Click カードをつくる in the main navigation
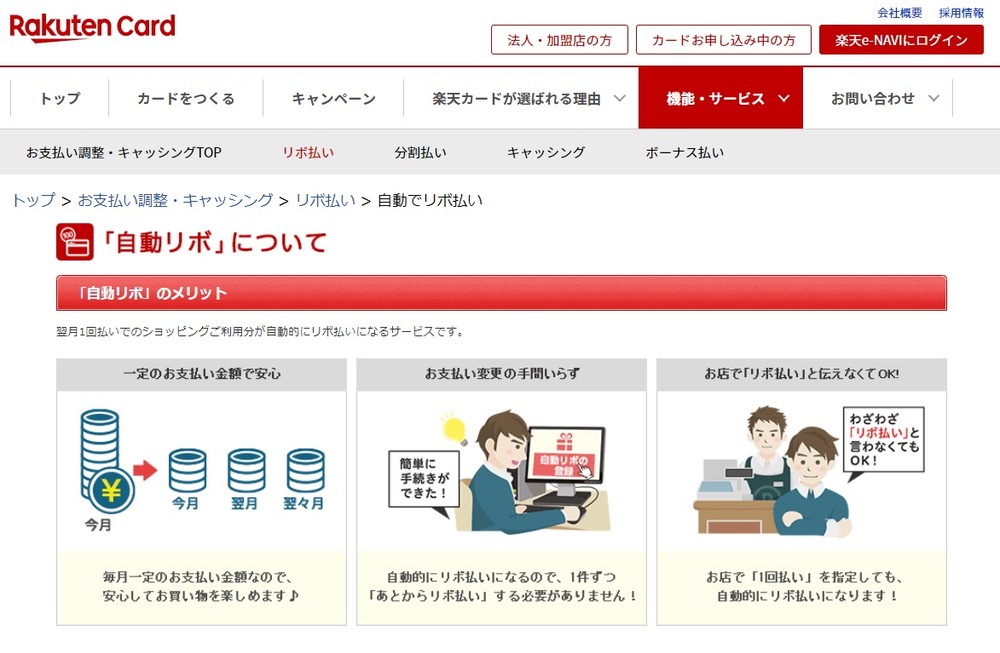The height and width of the screenshot is (653, 1000). click(x=186, y=98)
